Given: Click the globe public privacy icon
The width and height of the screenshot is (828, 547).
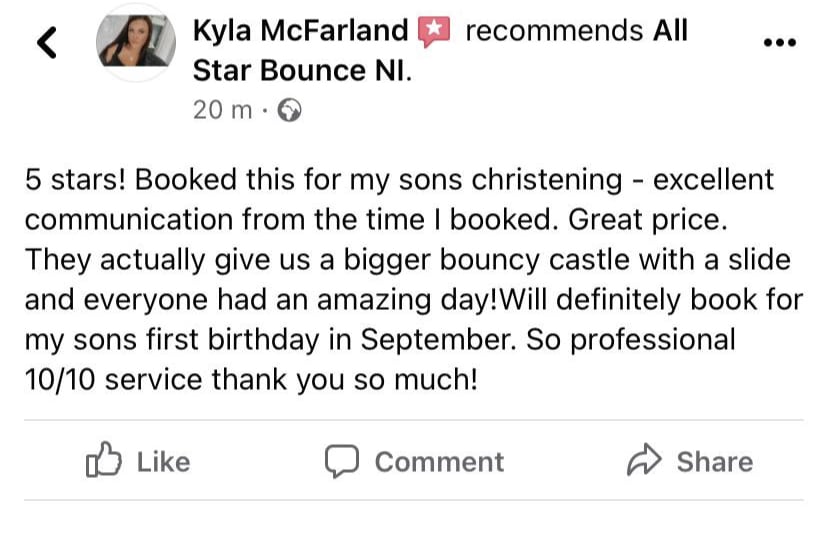Looking at the screenshot, I should [288, 110].
